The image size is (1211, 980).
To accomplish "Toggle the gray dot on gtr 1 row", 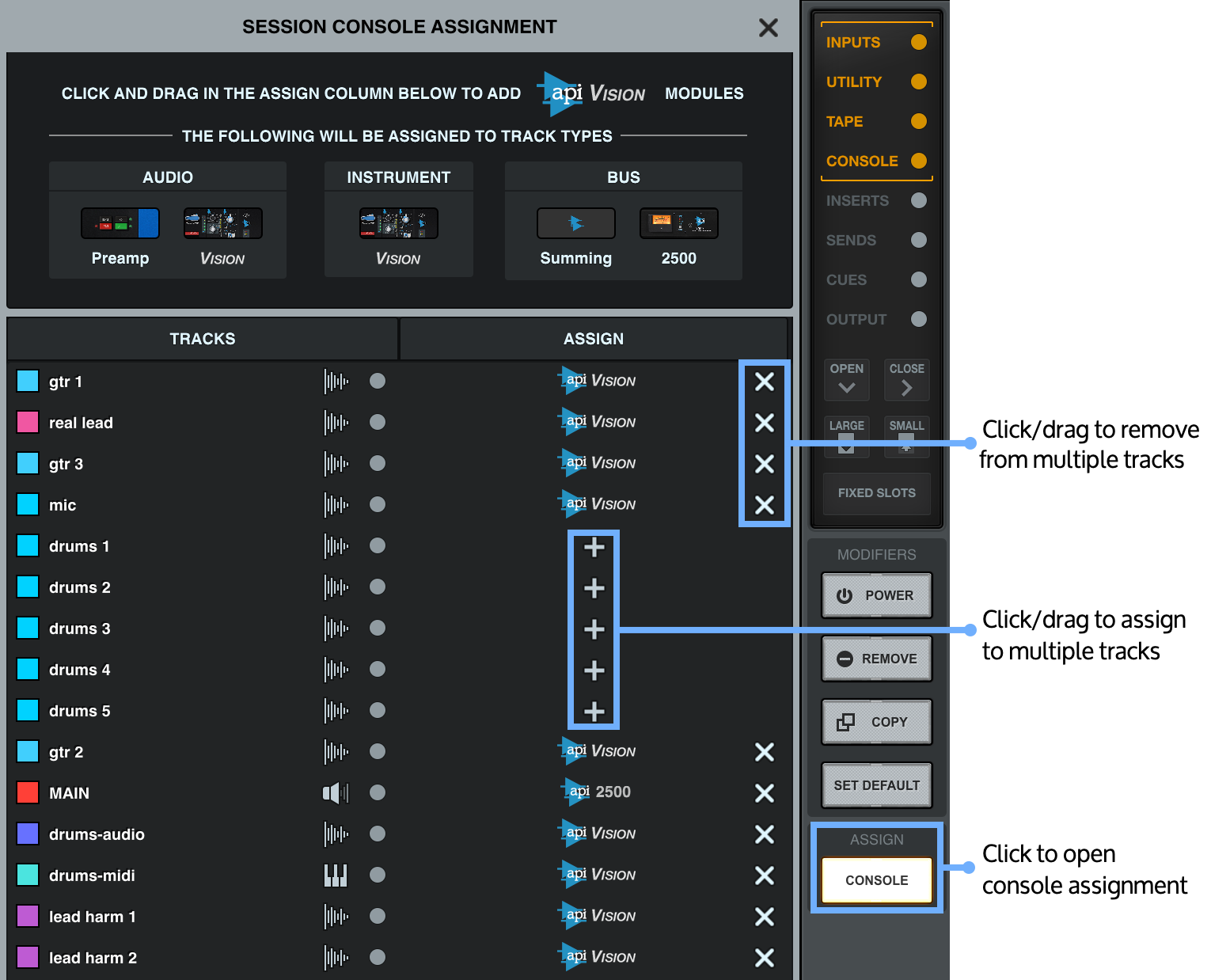I will point(378,381).
